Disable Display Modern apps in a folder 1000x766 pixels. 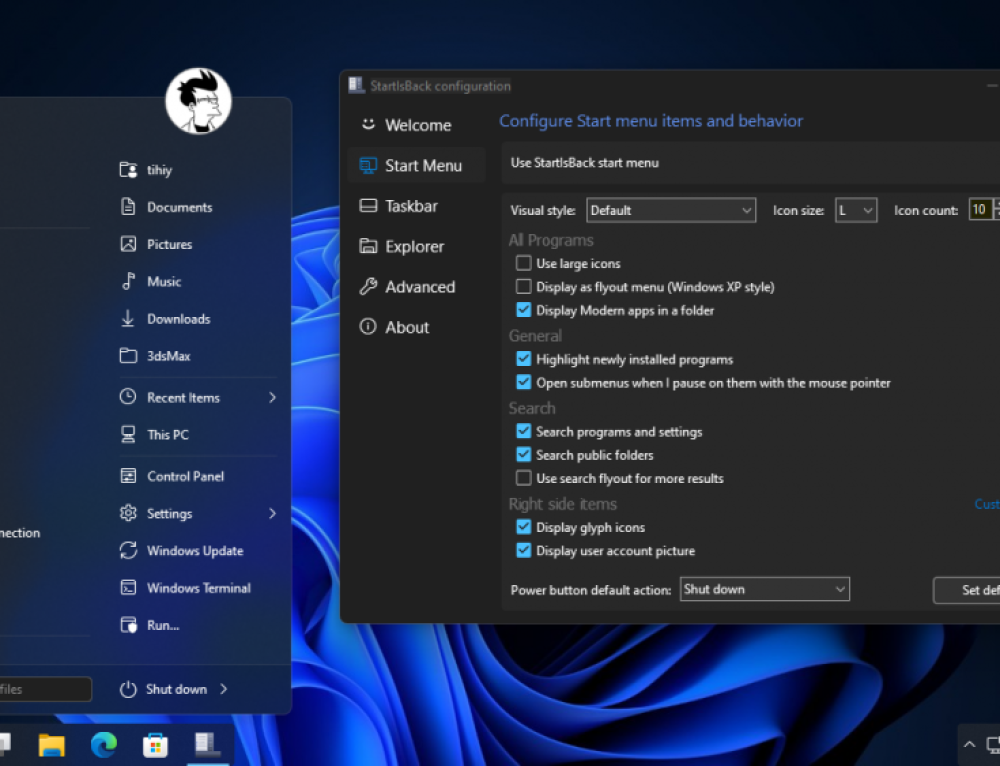tap(523, 310)
